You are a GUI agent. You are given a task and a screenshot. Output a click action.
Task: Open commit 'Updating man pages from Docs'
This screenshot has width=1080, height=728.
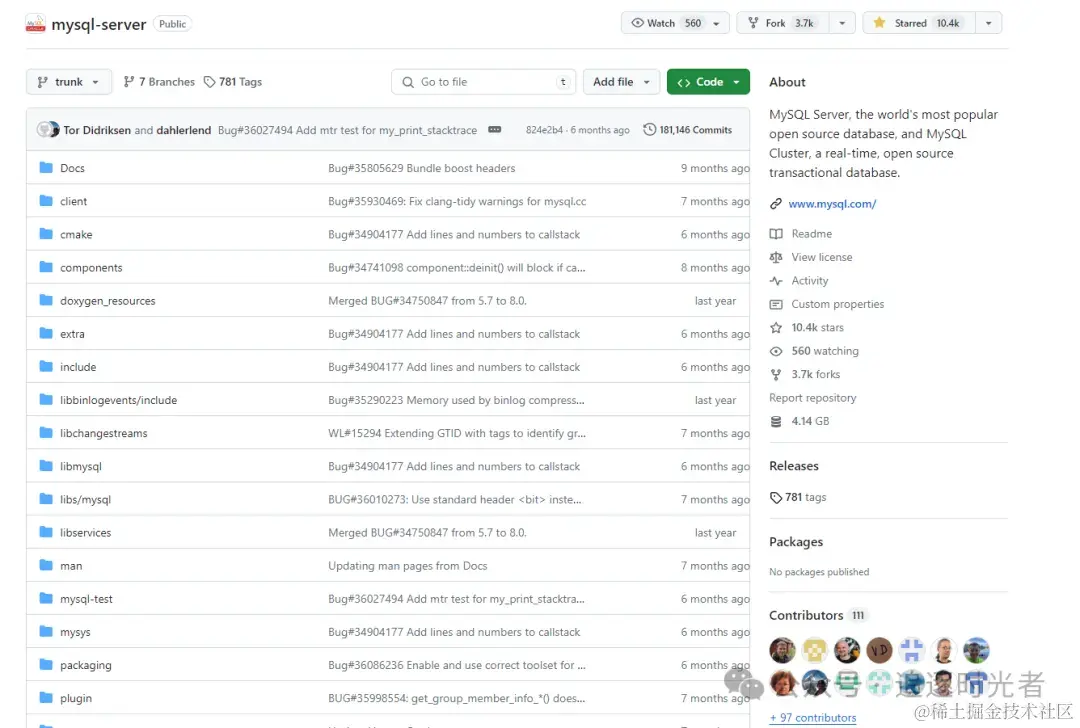(x=408, y=565)
